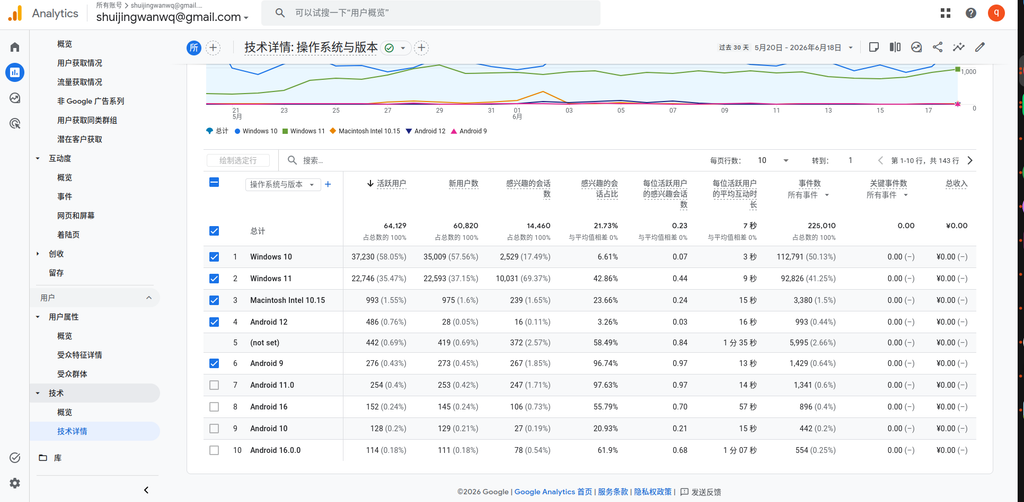Screen dimensions: 1024x502
Task: Uncheck the Windows 11 row checkbox
Action: click(x=214, y=279)
